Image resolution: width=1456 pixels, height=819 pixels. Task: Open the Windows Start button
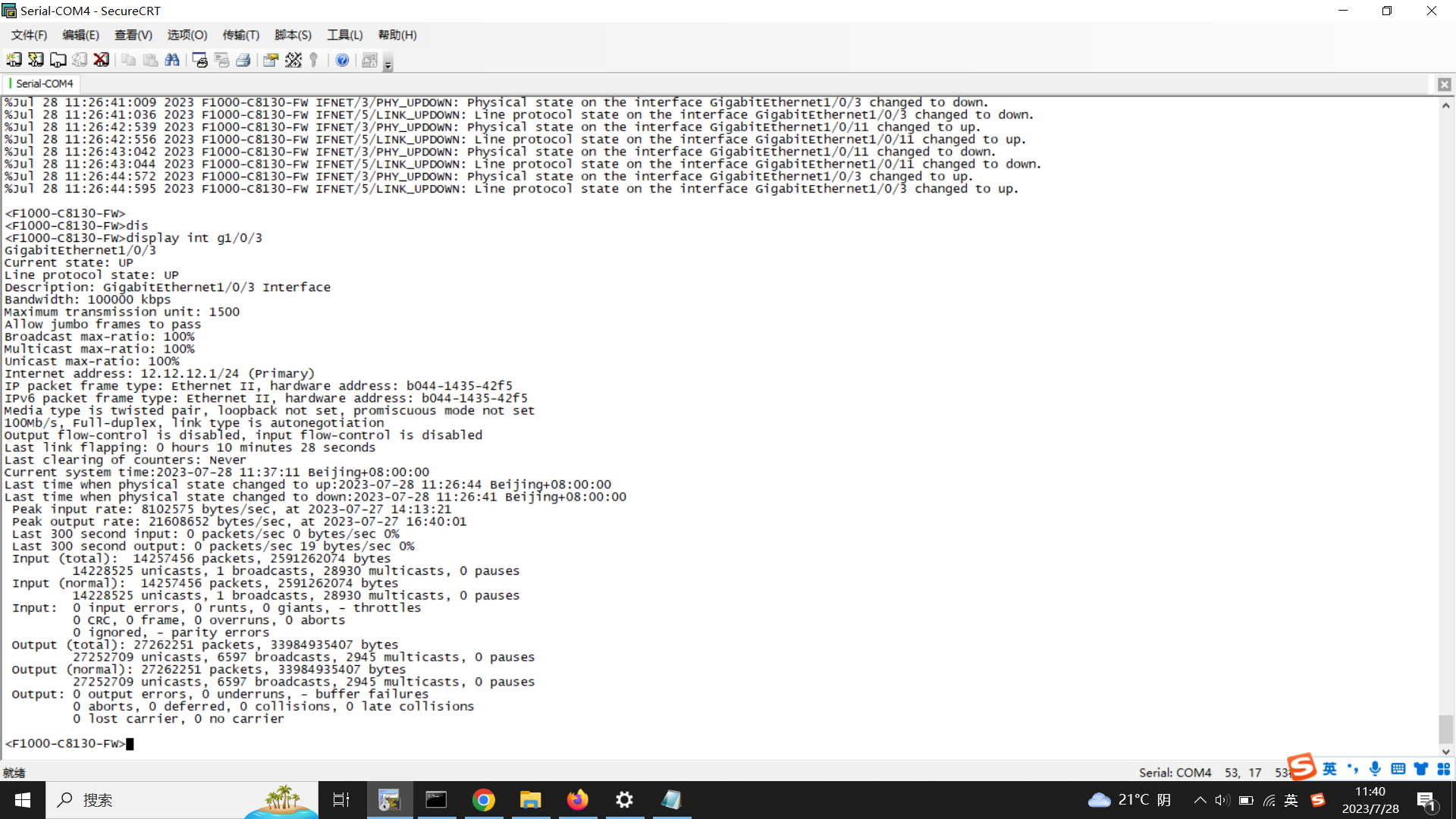(x=23, y=800)
